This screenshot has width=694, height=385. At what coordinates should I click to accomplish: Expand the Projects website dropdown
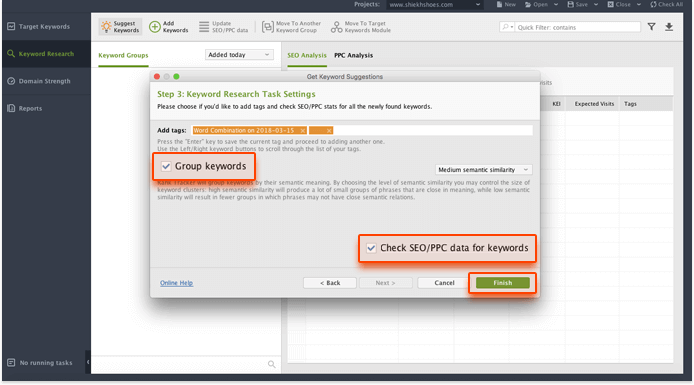(434, 5)
